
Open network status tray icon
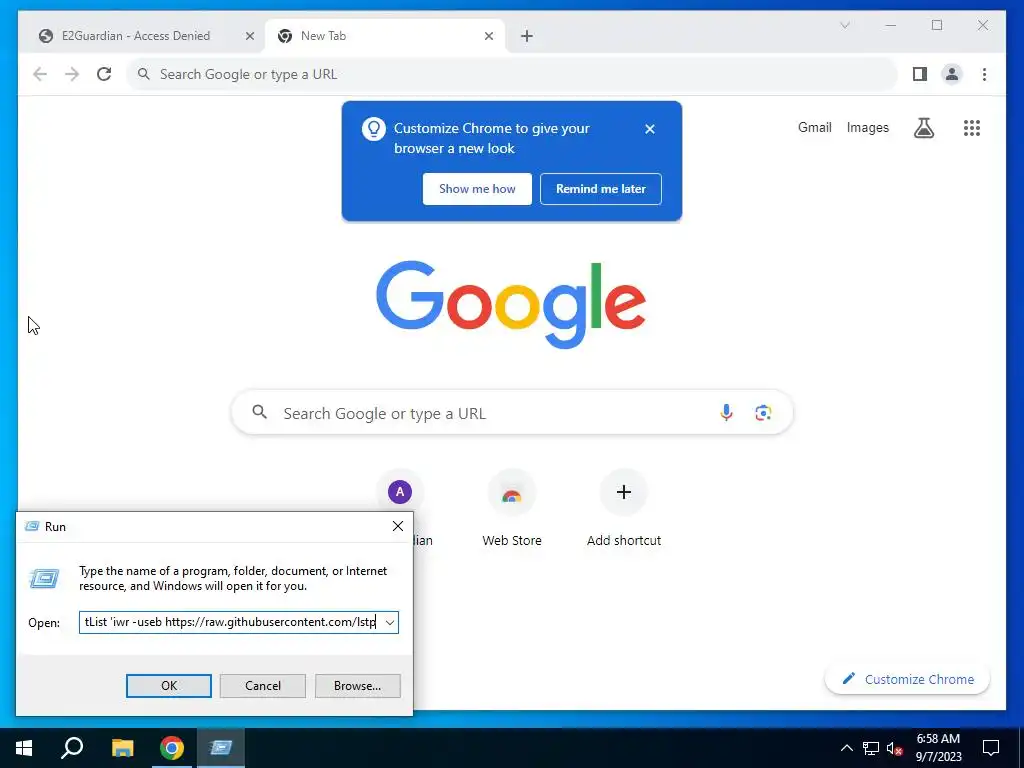pos(871,748)
